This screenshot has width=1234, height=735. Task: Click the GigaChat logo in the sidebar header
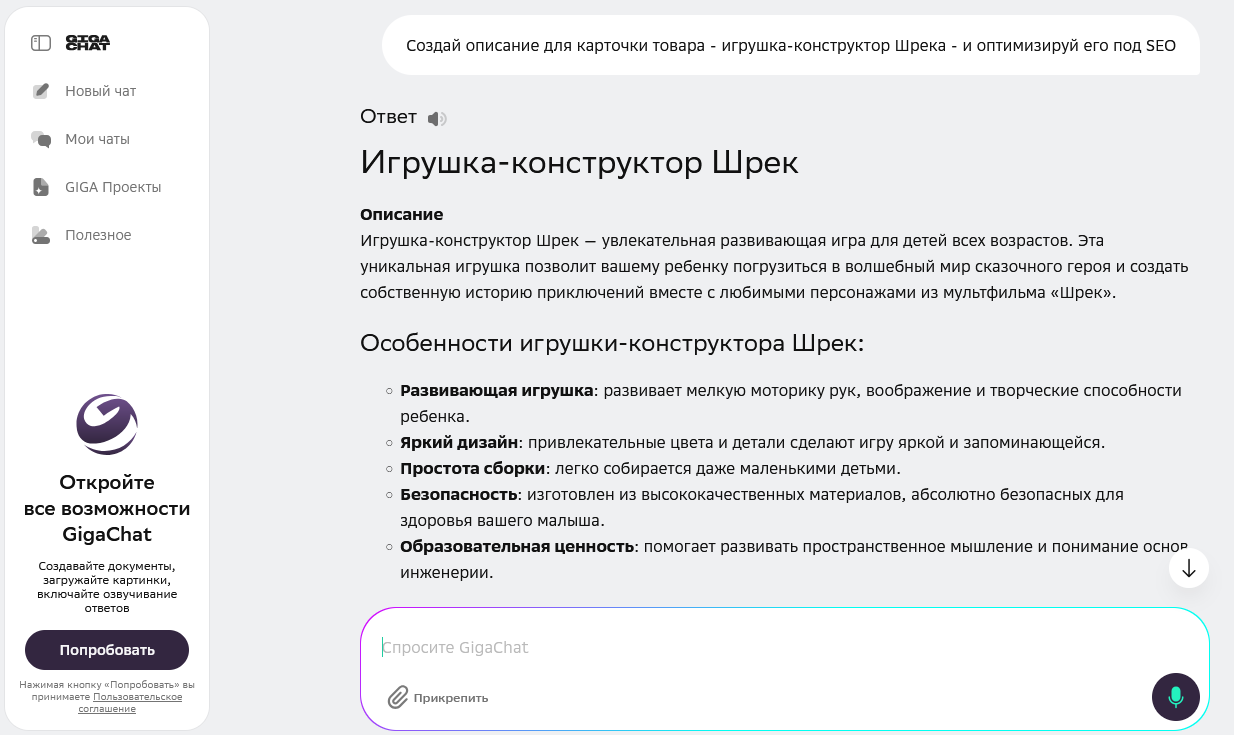(87, 43)
